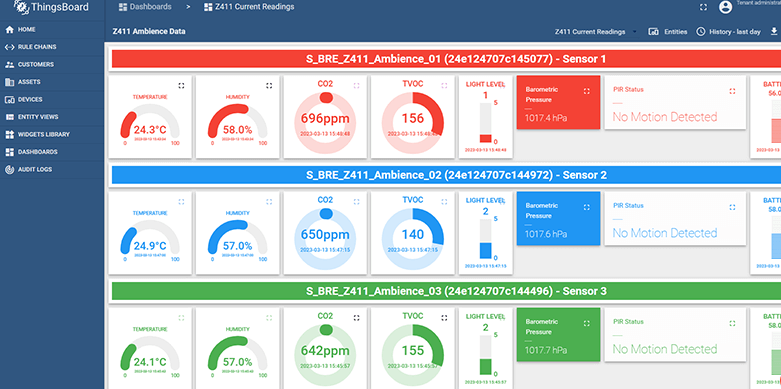The image size is (781, 389).
Task: Expand Sensor 1 CO2 widget fullscreen
Action: click(x=357, y=86)
